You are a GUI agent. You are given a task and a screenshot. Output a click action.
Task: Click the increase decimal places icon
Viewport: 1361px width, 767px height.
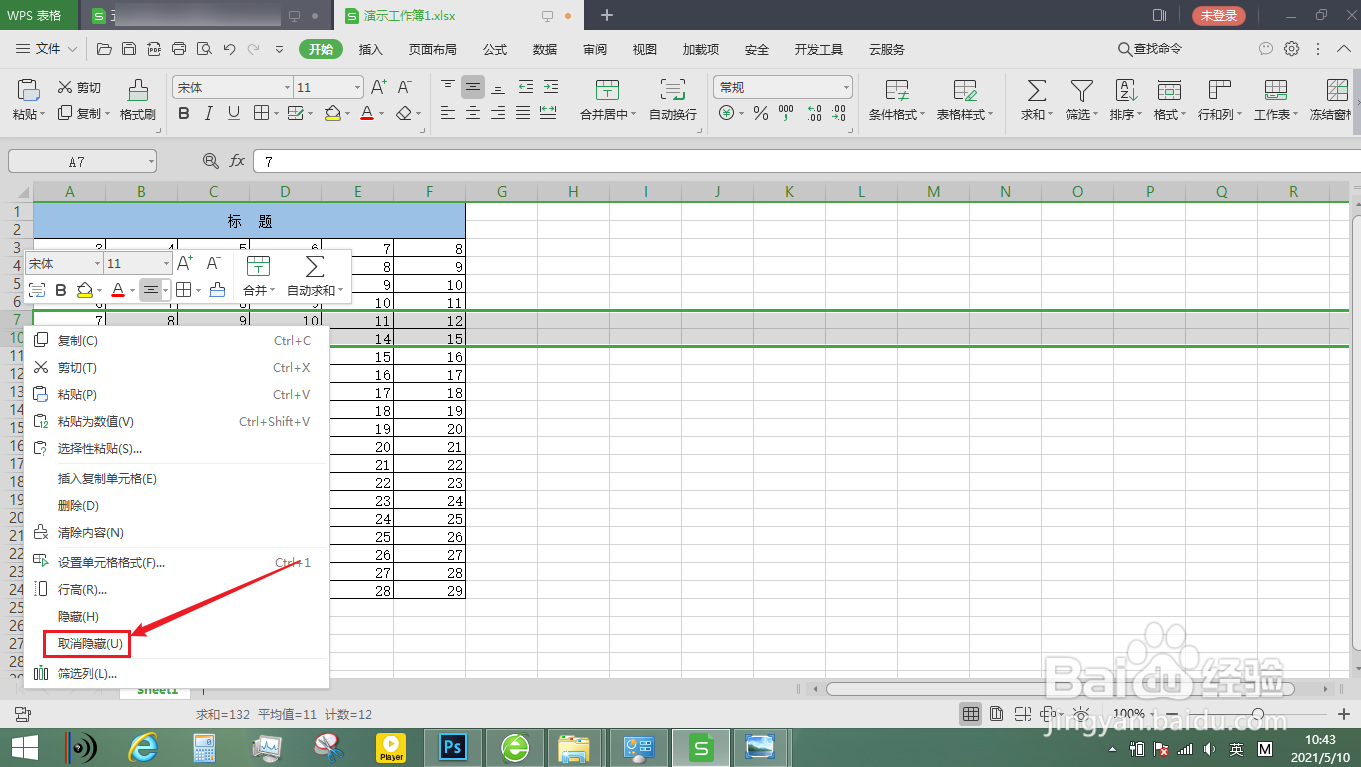point(814,114)
